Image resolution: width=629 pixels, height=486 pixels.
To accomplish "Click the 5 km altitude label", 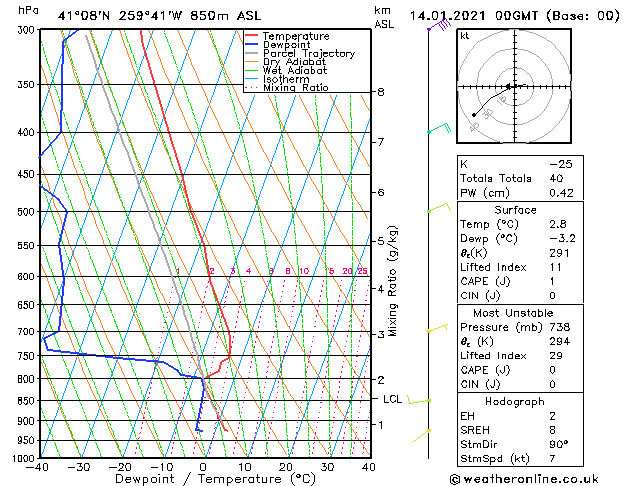I will pos(381,241).
